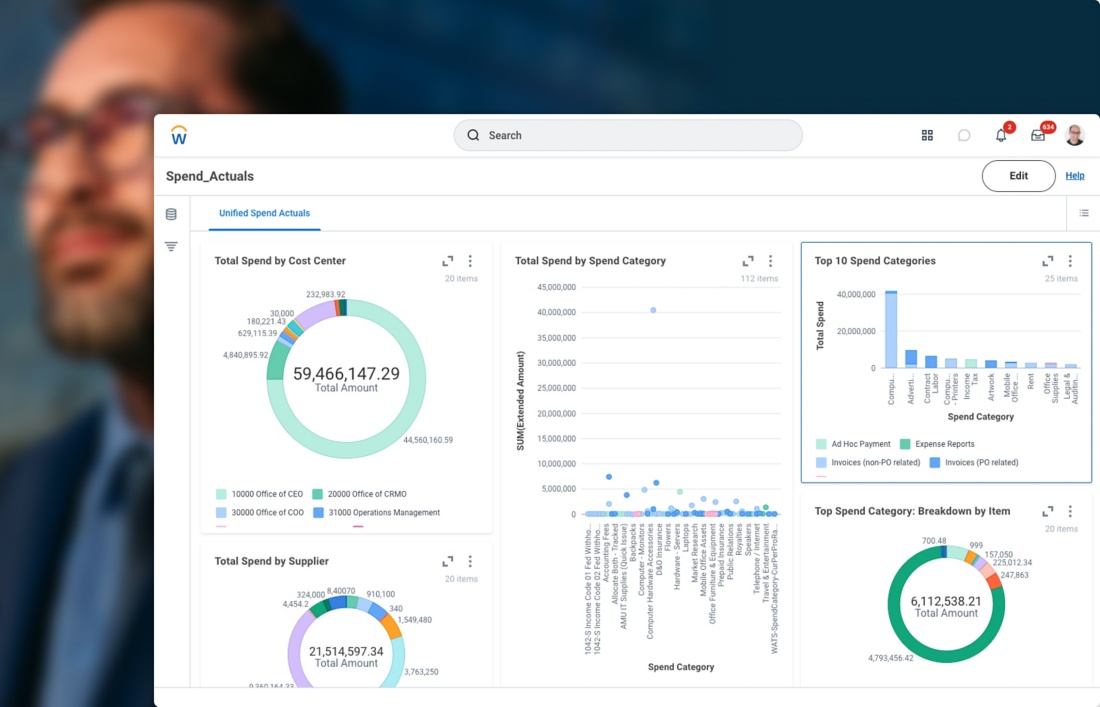Open options menu for Top Spend Category Breakdown
Viewport: 1100px width, 707px height.
[x=1070, y=511]
